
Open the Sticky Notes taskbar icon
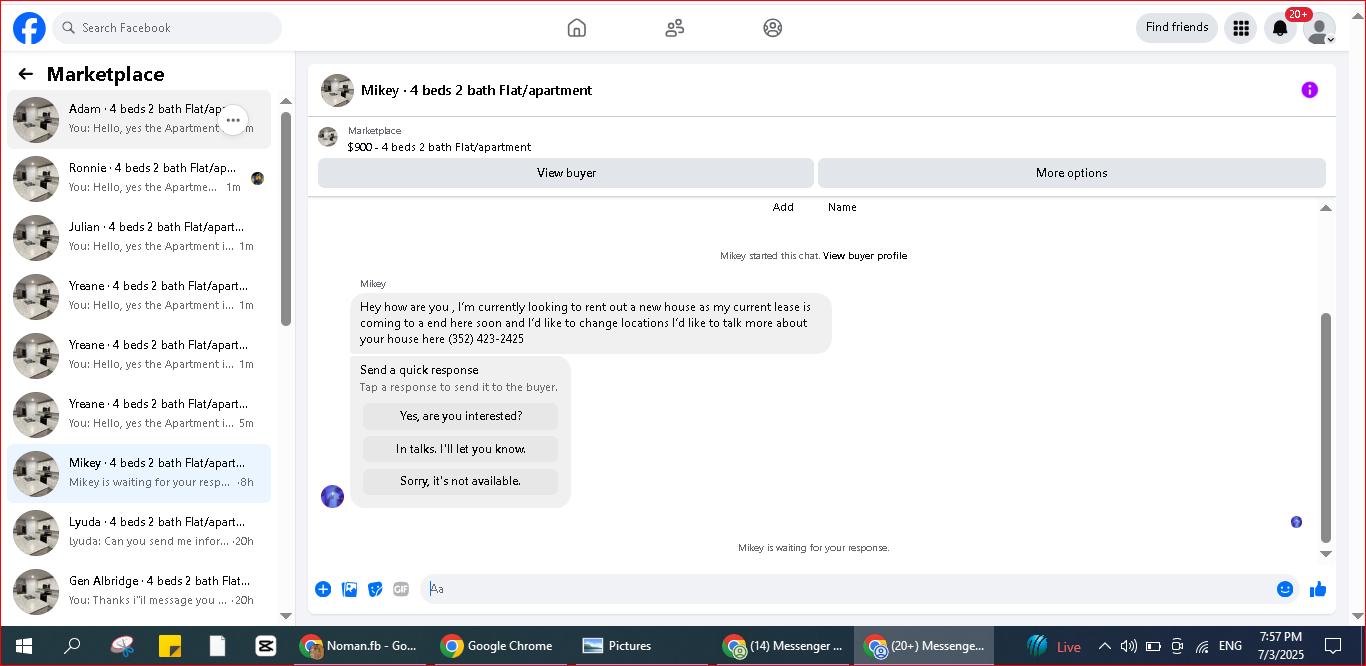pyautogui.click(x=169, y=646)
